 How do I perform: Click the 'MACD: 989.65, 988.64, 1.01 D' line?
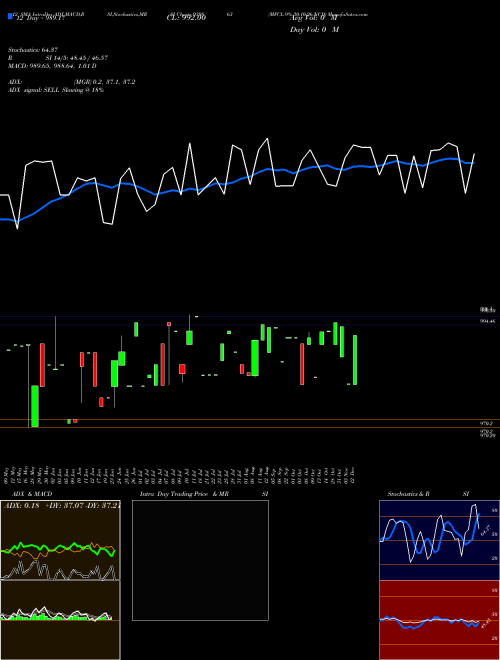52,66
